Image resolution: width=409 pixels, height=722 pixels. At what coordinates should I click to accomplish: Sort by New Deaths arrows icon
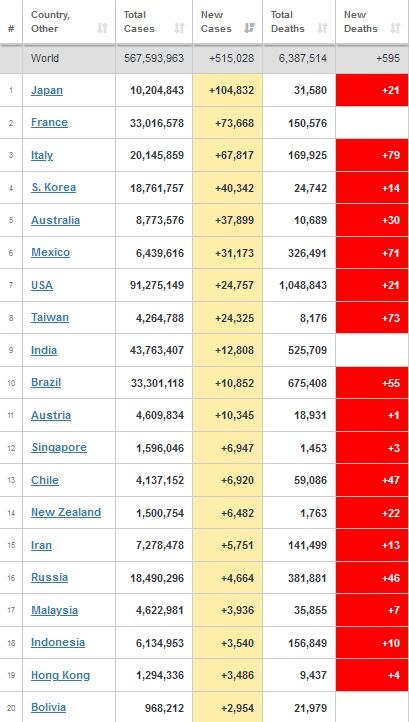pos(395,29)
